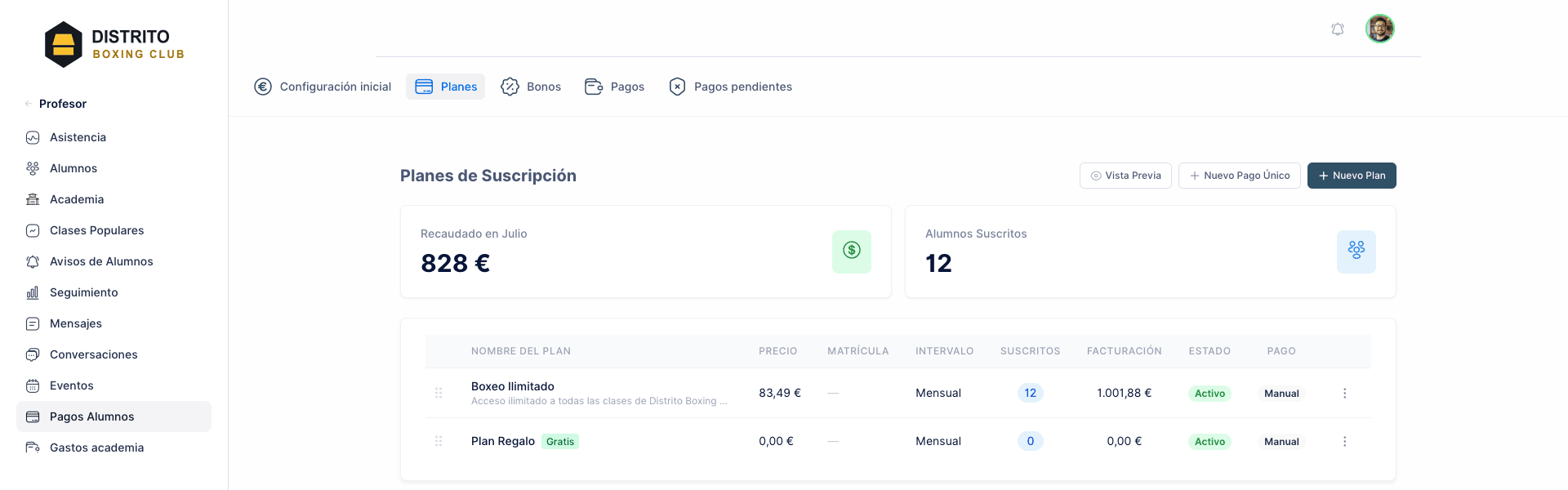Screen dimensions: 1568x490
Task: Open Avisos de Alumnos section
Action: coord(114,261)
